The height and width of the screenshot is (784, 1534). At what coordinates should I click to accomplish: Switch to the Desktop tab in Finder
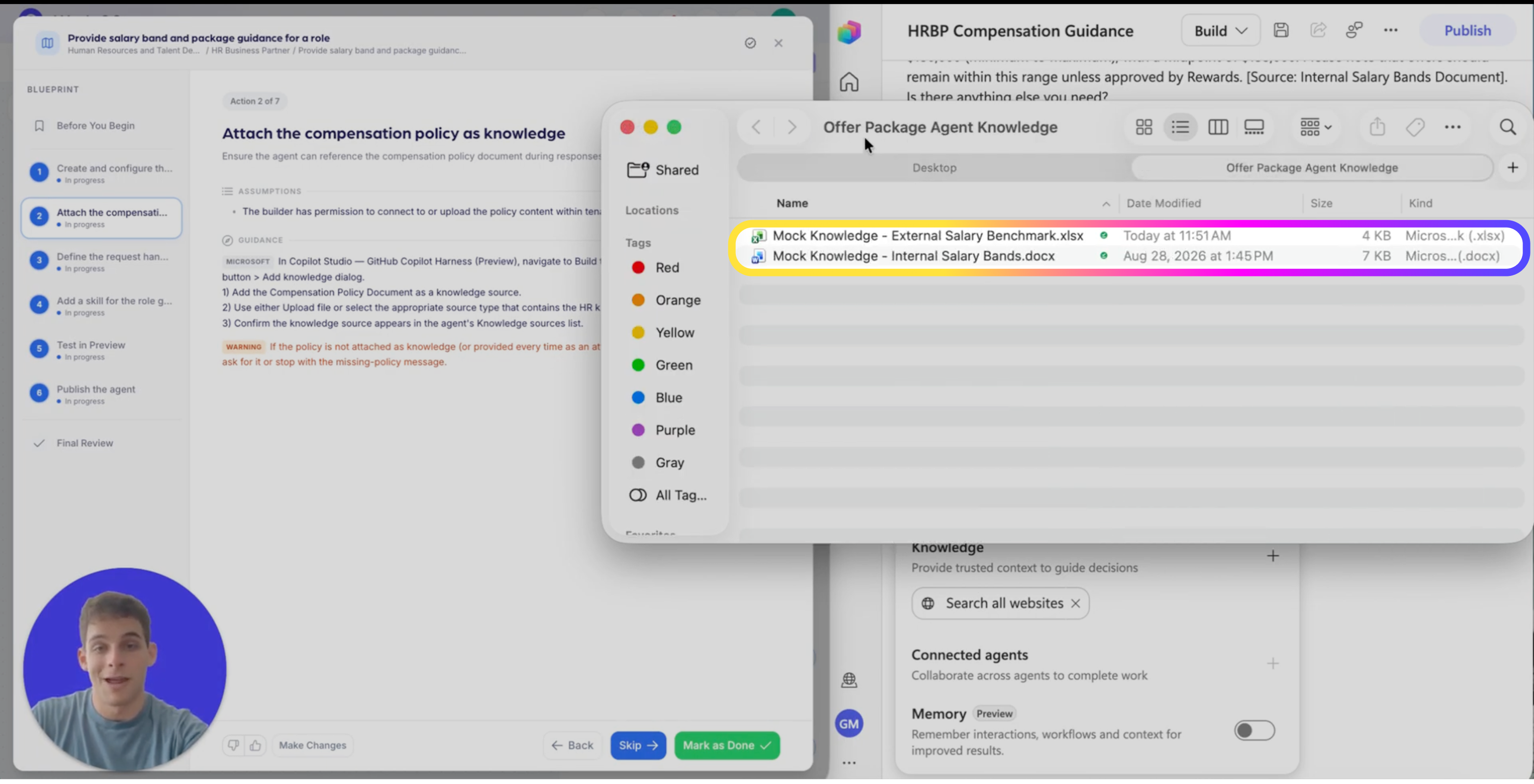coord(934,168)
